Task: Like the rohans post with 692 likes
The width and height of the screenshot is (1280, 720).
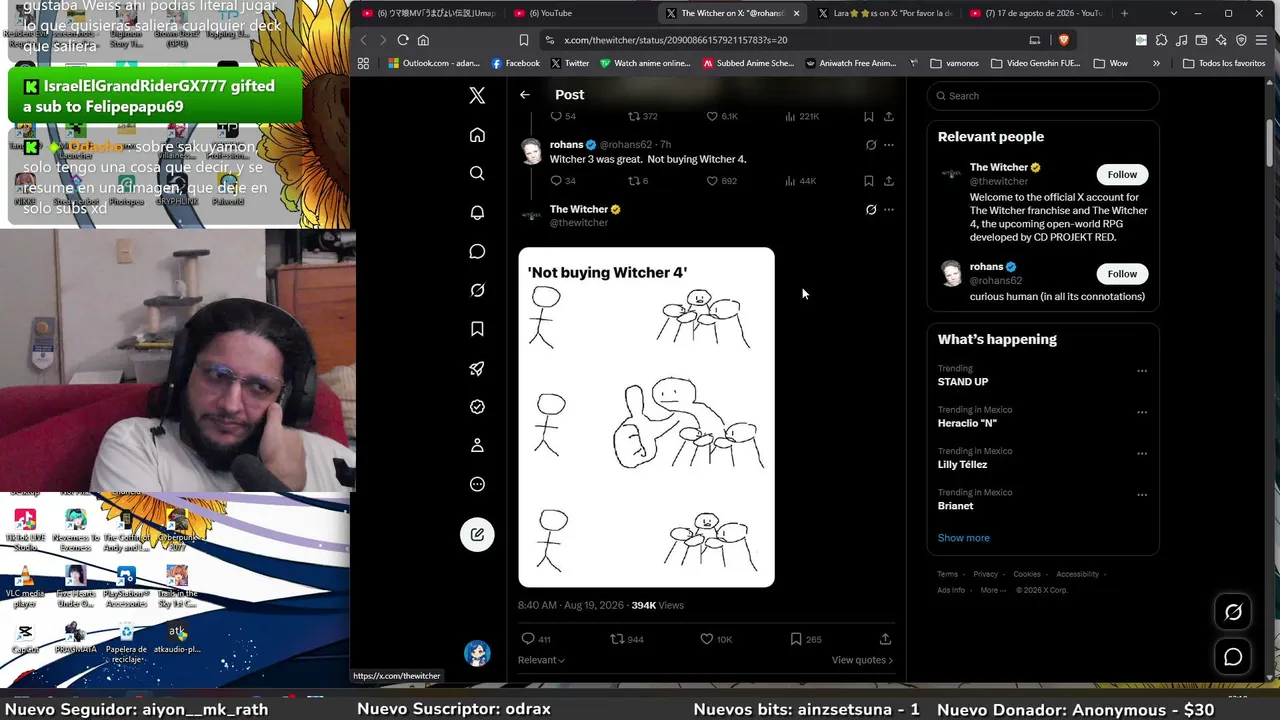Action: coord(721,181)
